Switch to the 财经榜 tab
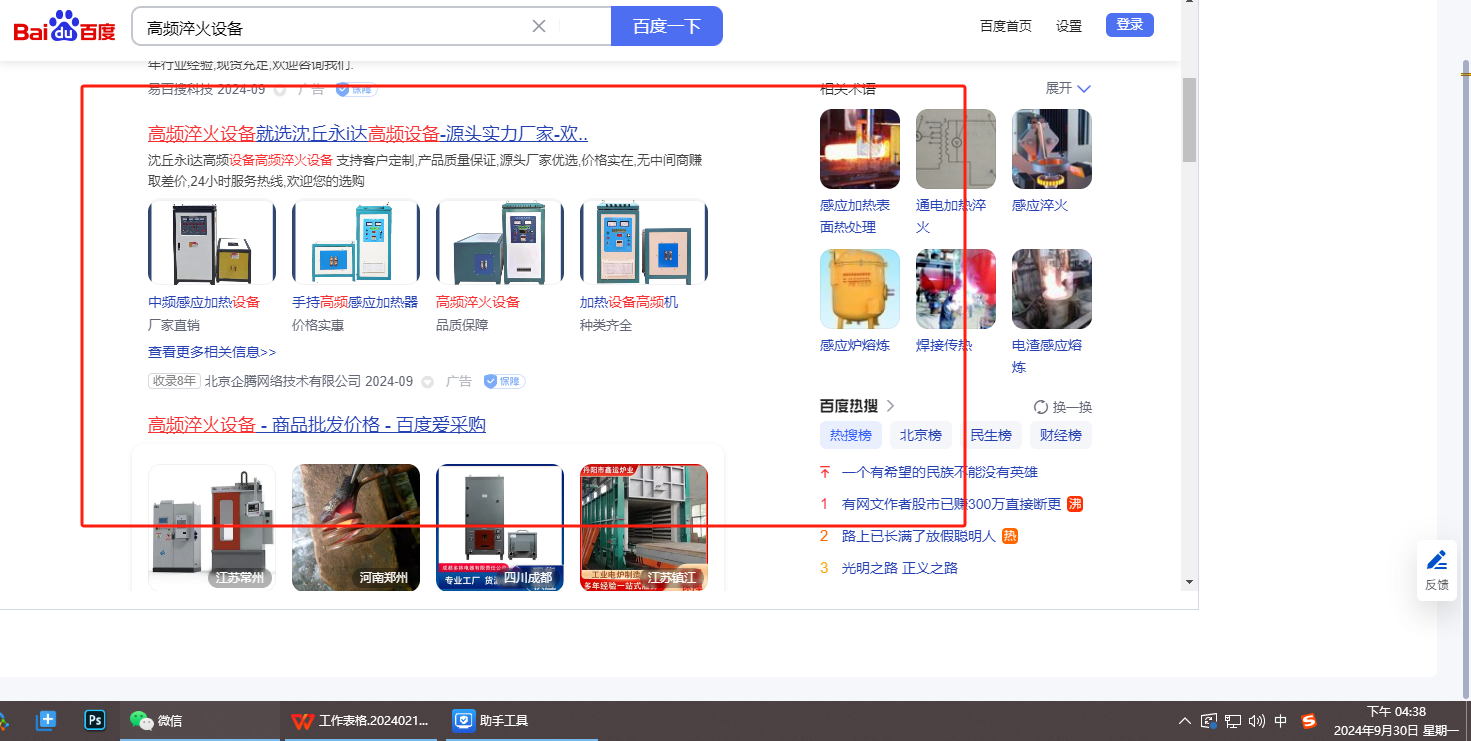 [1061, 435]
